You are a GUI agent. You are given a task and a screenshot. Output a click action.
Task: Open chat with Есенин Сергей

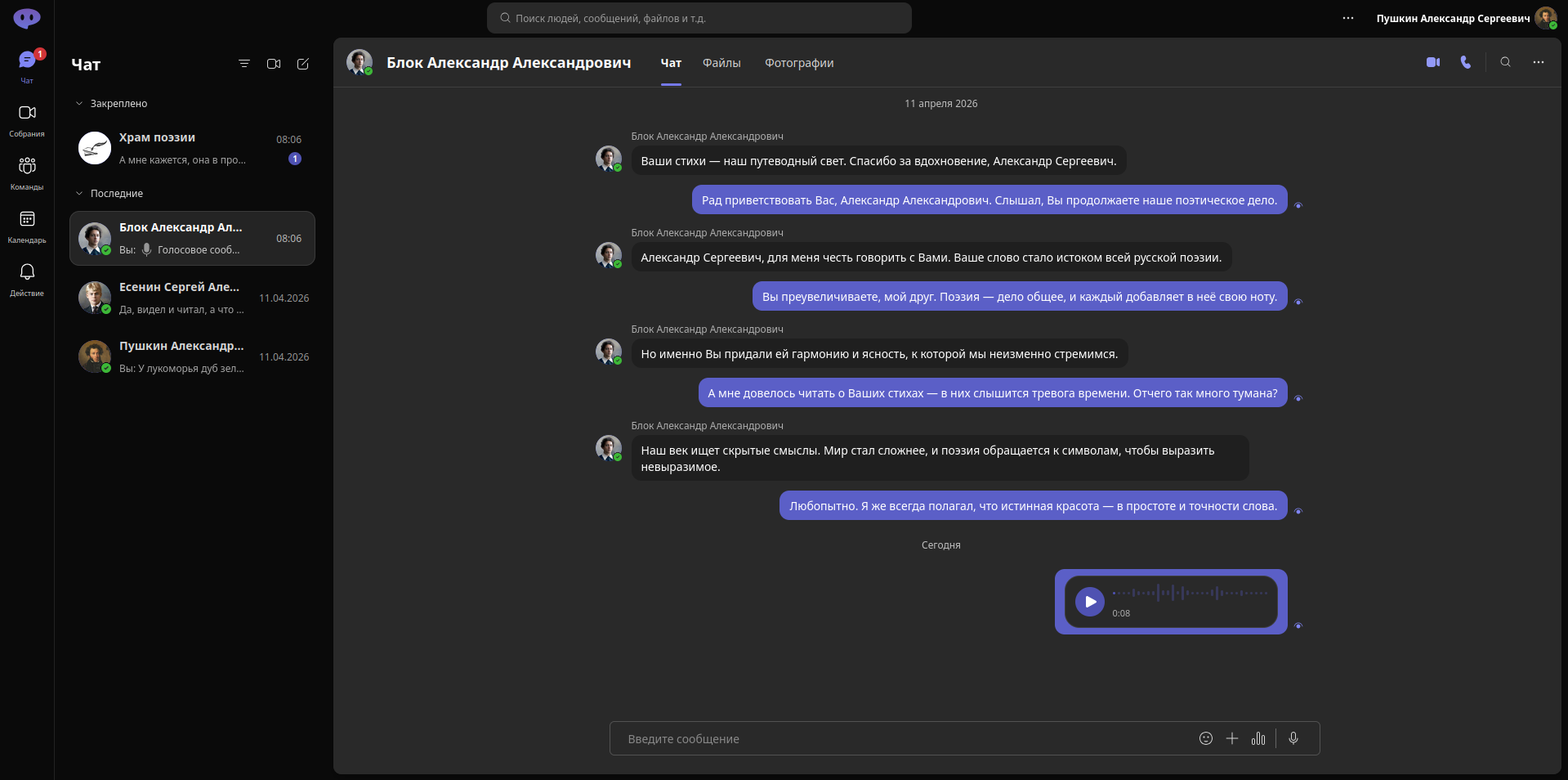pyautogui.click(x=192, y=298)
